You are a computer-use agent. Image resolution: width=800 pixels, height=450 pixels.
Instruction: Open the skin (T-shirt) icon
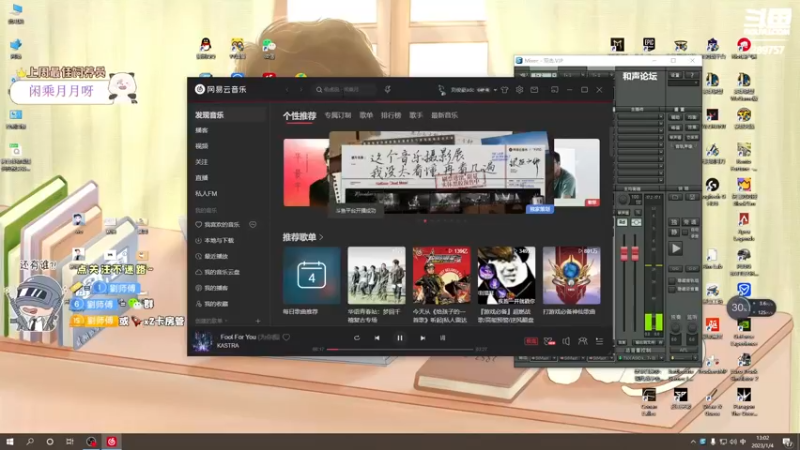coord(505,90)
